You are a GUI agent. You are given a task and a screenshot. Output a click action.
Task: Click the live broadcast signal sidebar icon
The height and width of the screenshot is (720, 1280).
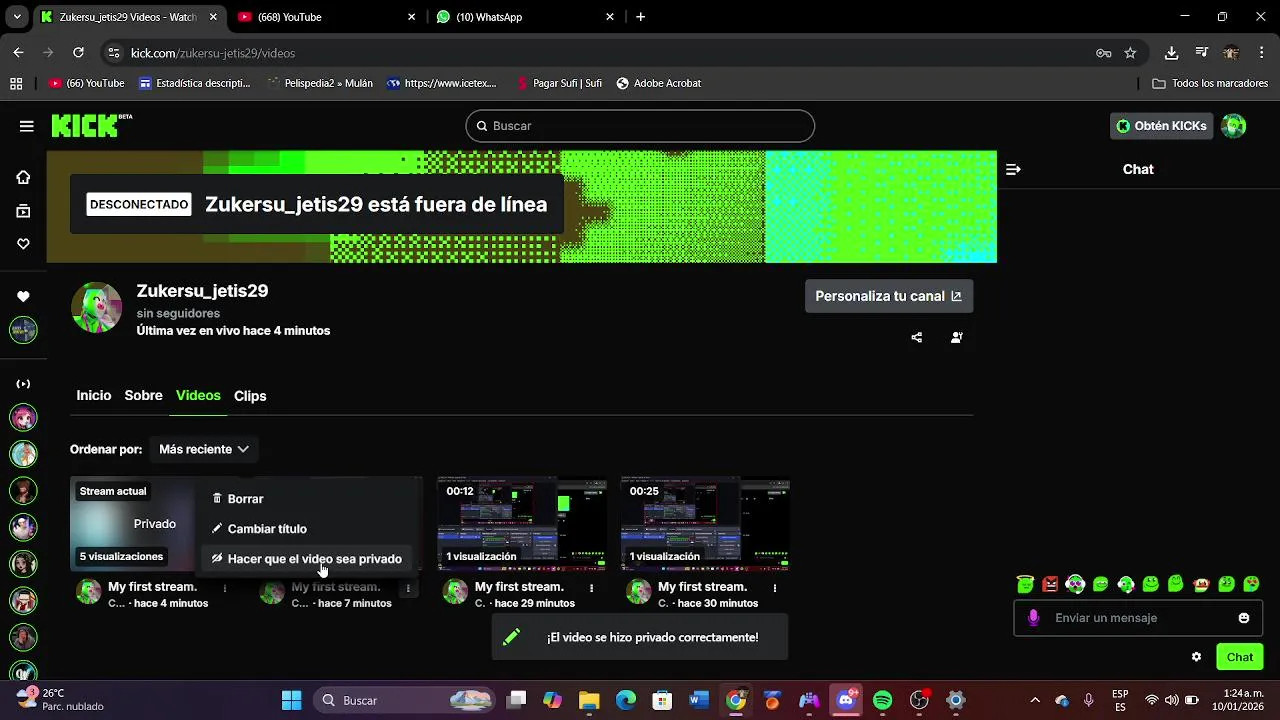[x=23, y=384]
